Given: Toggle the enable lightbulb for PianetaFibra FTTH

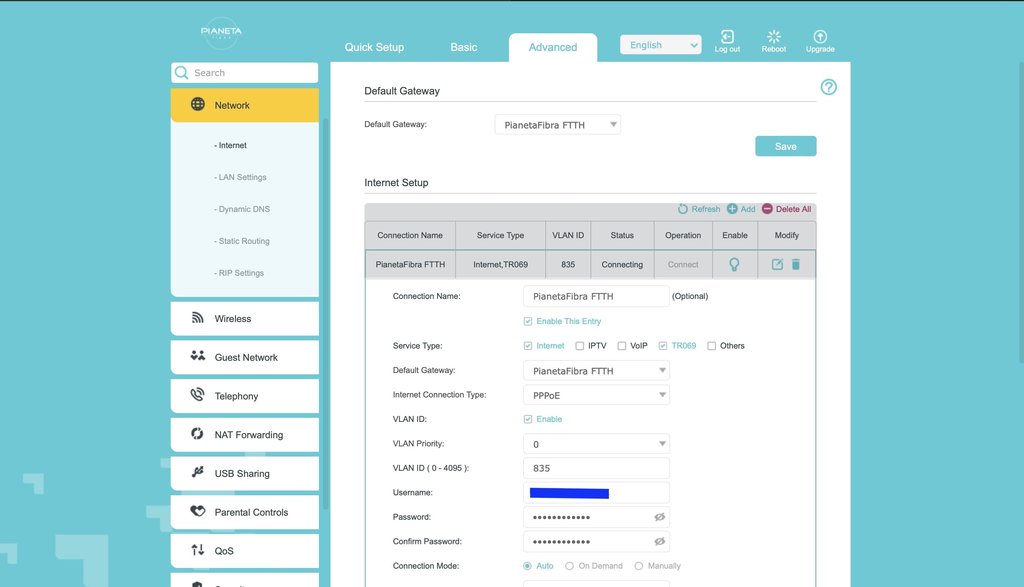Looking at the screenshot, I should 734,264.
